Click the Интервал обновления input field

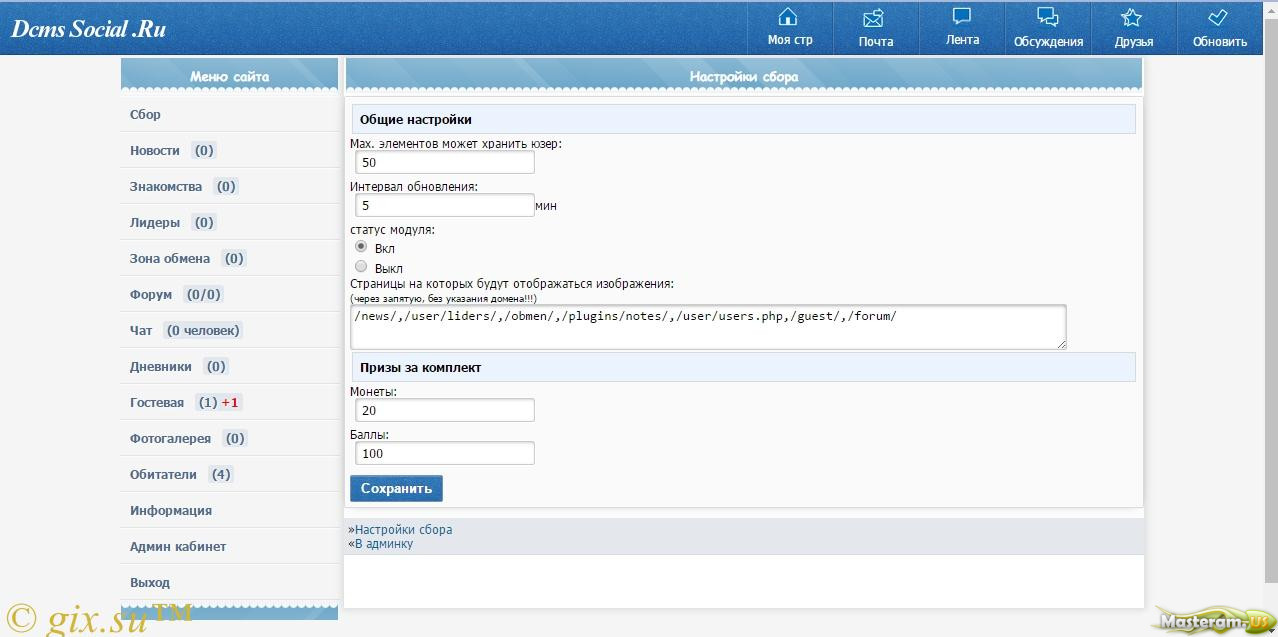[444, 205]
